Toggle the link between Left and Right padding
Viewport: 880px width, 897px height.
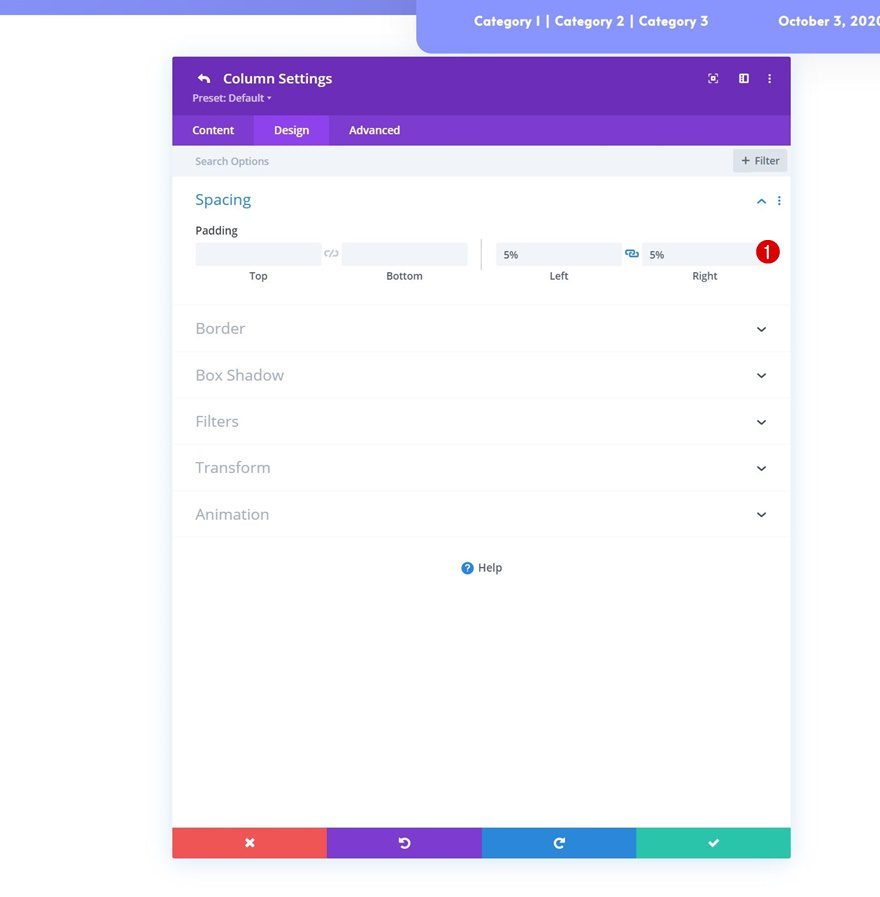[632, 253]
